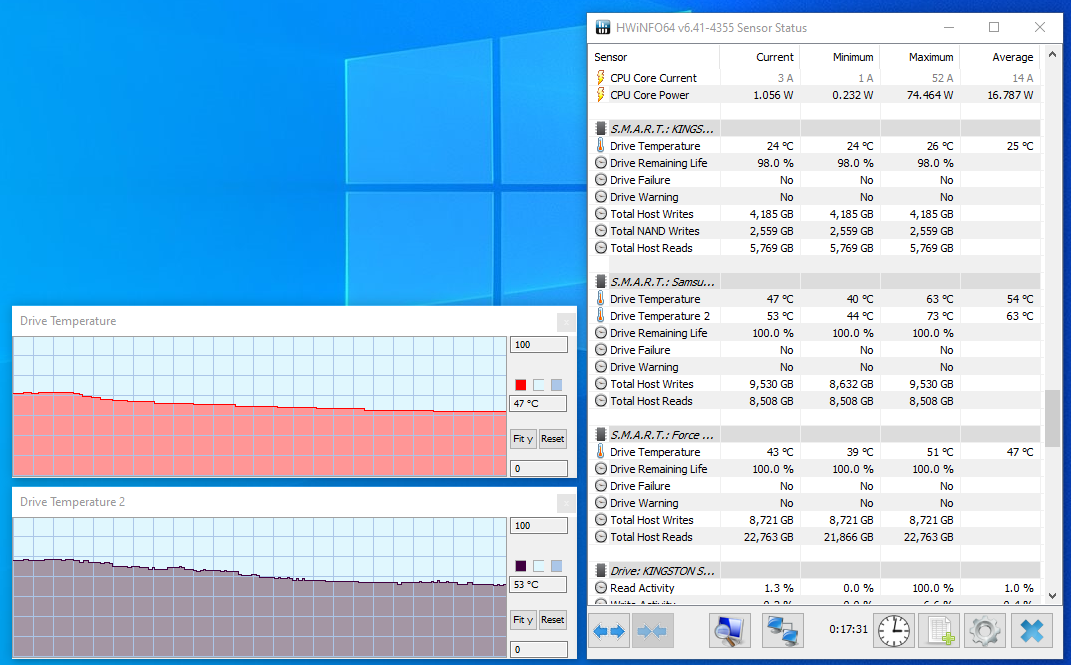Image resolution: width=1071 pixels, height=665 pixels.
Task: Select the Drive Temperature 2 sensor row
Action: pos(815,315)
